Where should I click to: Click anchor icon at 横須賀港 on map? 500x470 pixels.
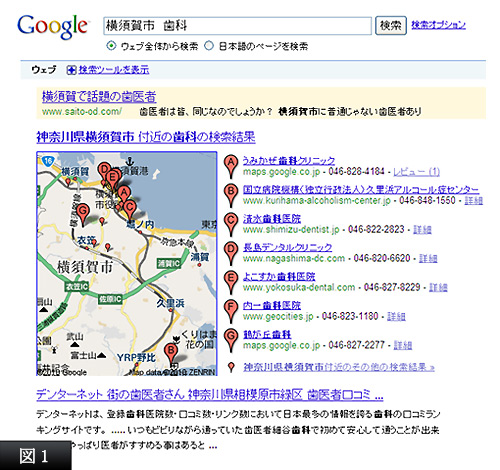coord(130,162)
